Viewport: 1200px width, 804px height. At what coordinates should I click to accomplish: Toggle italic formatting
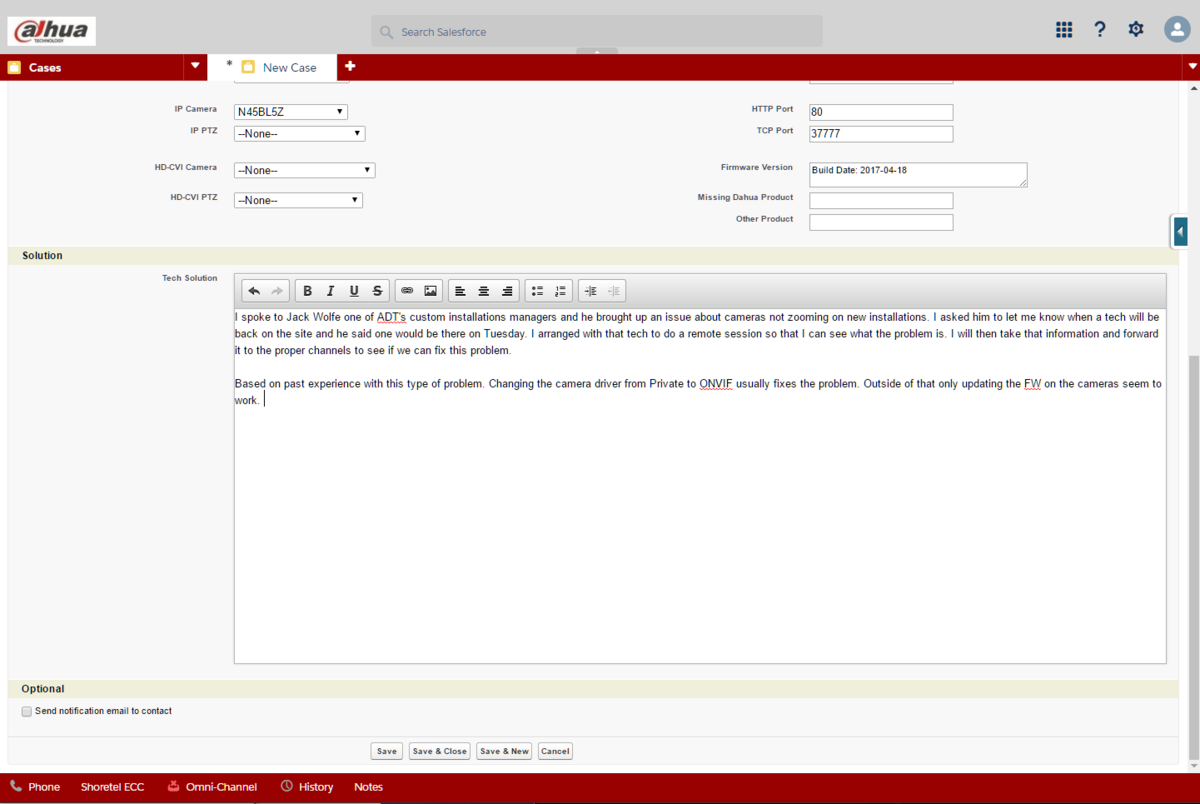click(x=330, y=291)
